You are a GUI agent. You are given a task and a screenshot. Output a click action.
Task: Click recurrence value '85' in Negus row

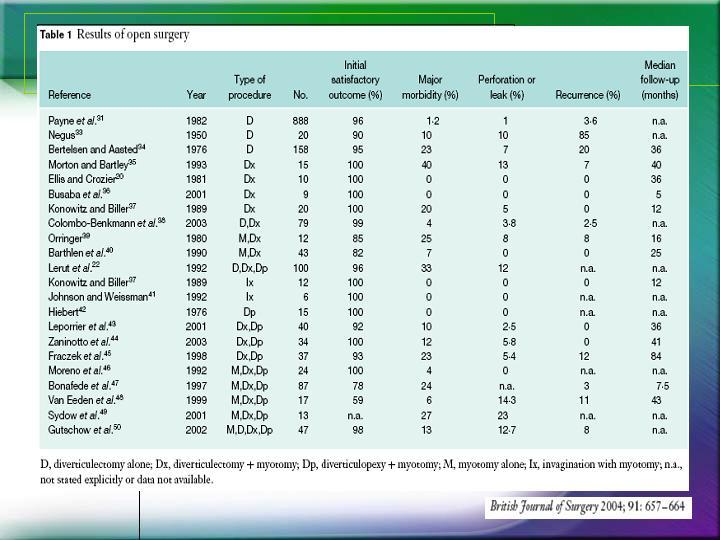pyautogui.click(x=584, y=135)
